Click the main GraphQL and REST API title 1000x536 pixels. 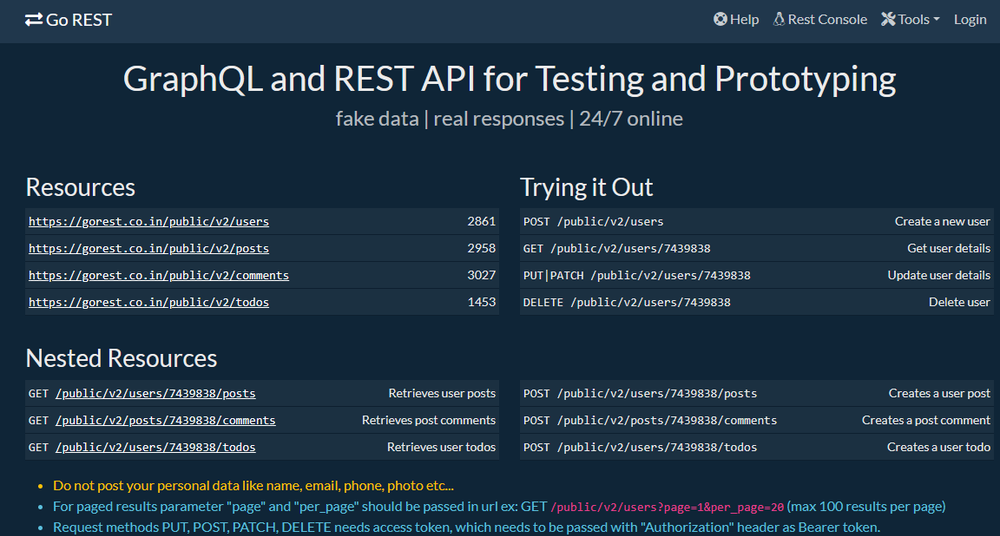pos(510,79)
